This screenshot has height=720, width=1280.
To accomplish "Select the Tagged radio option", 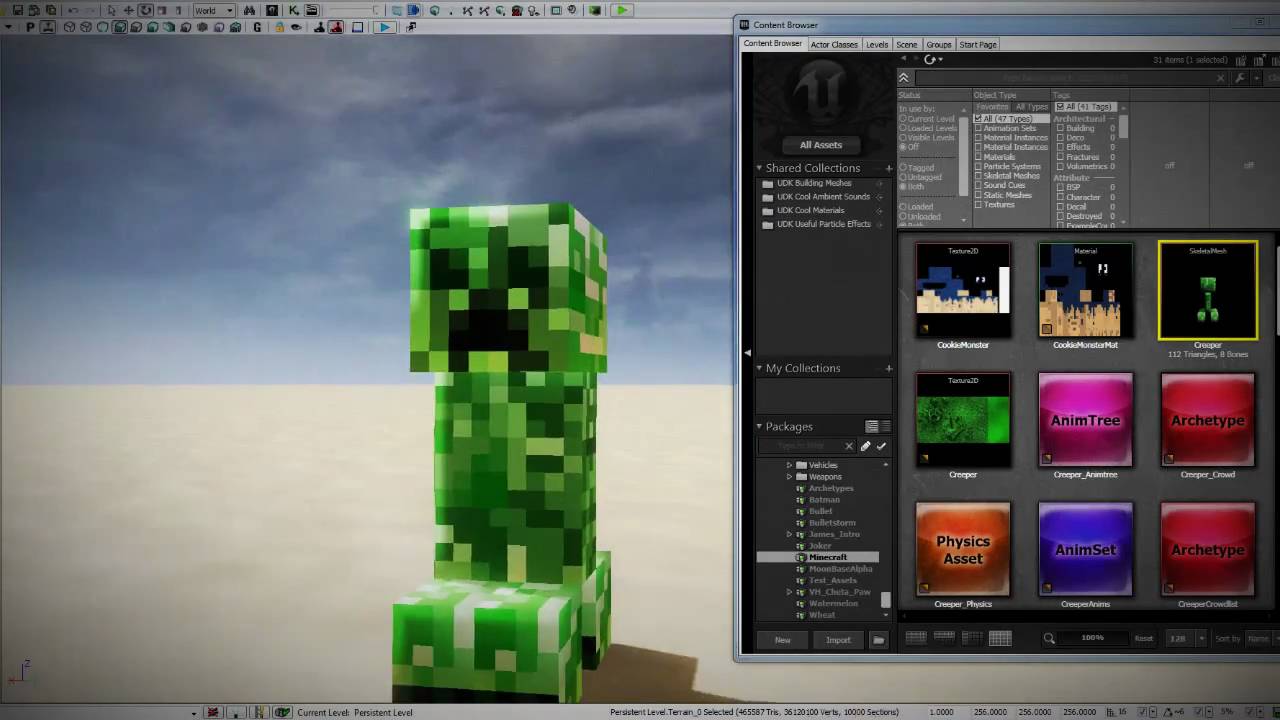I will [902, 168].
